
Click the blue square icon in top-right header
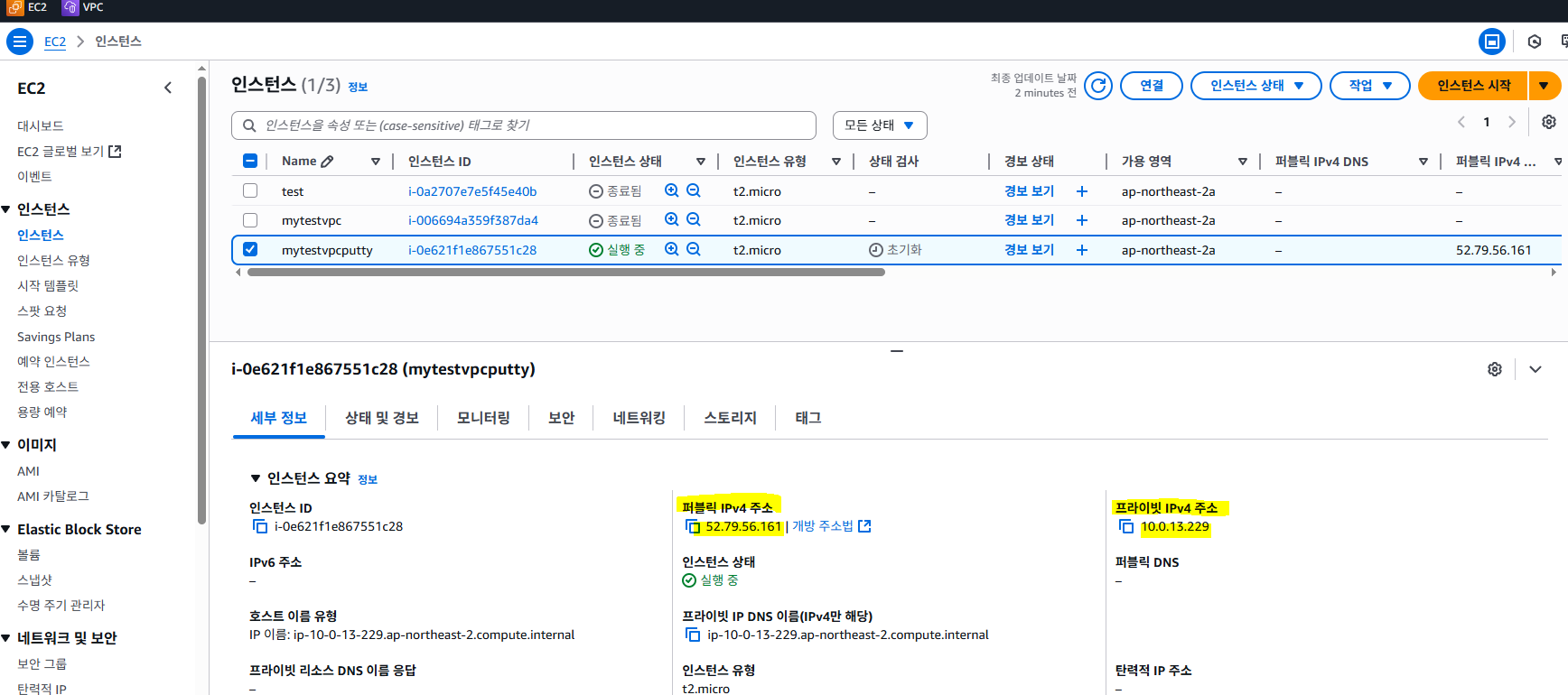click(1492, 42)
